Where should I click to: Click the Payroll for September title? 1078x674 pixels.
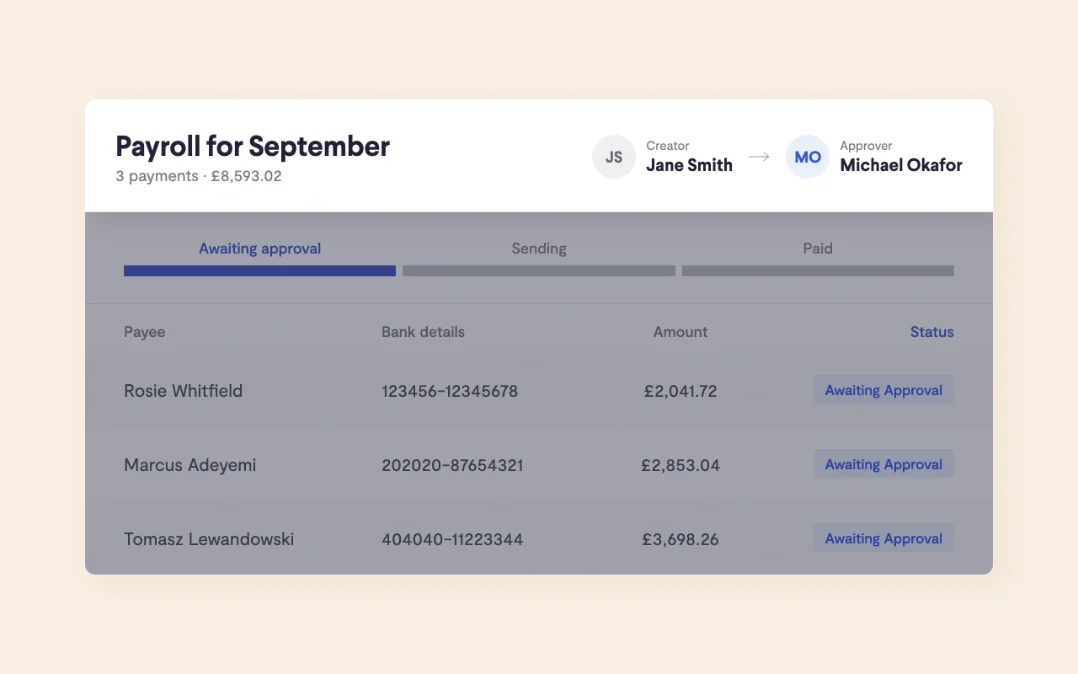[252, 146]
